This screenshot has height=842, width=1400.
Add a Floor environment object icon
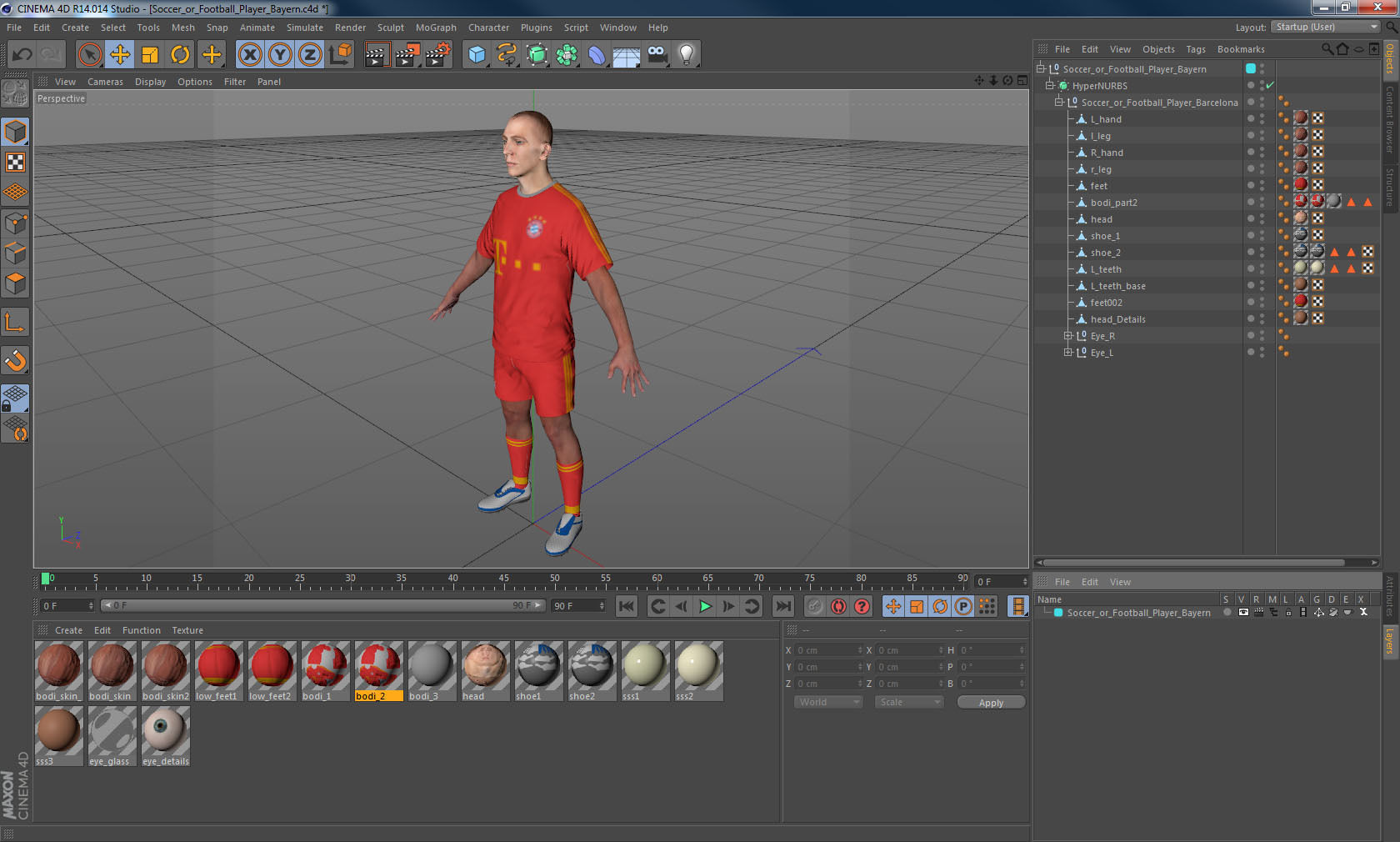[627, 55]
